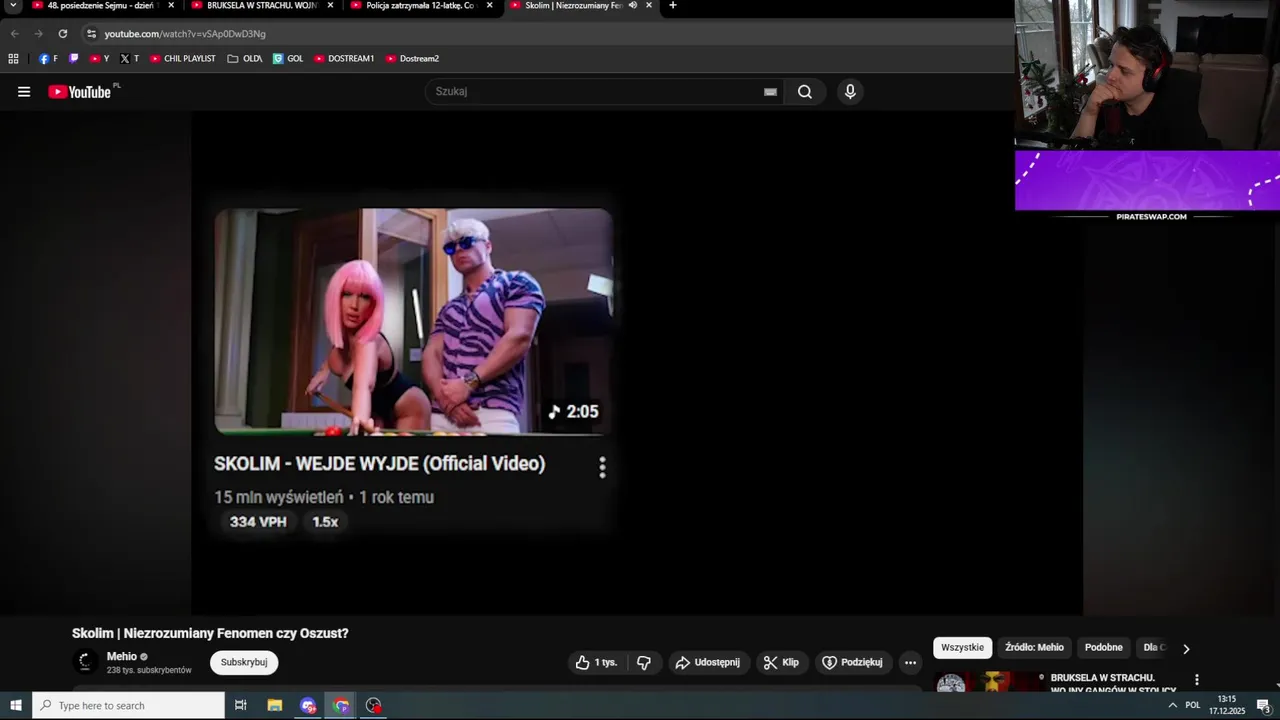Open the YouTube bookmark labeled Y
This screenshot has width=1280, height=720.
pyautogui.click(x=99, y=59)
